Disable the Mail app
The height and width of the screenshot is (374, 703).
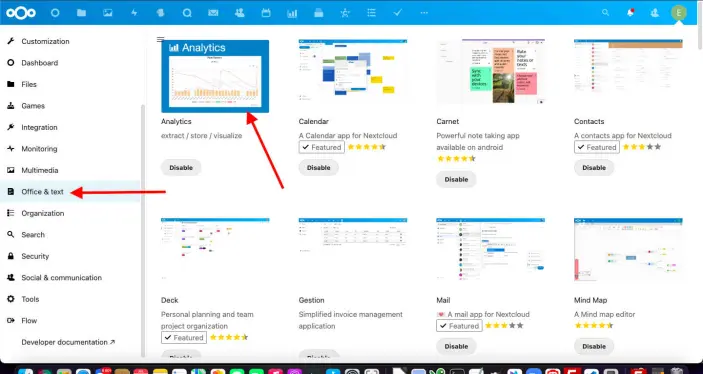[x=456, y=346]
